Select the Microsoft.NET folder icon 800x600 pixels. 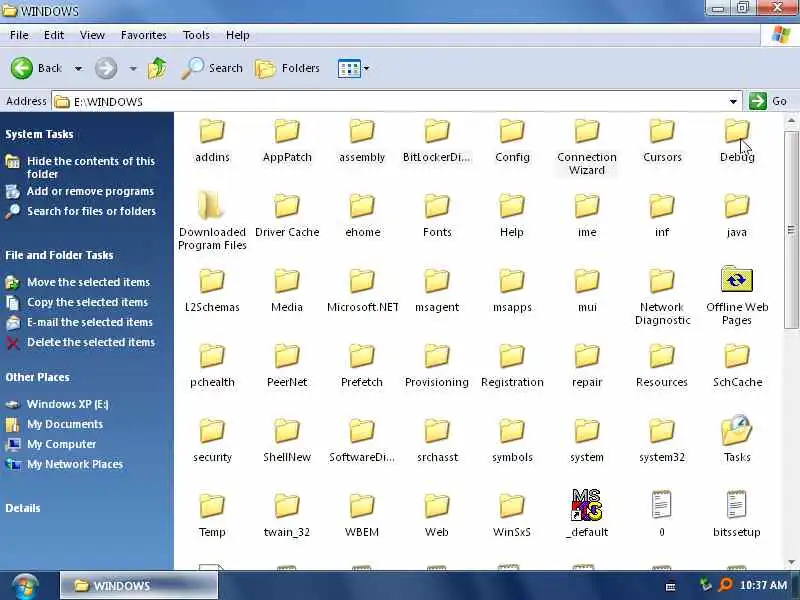point(362,281)
